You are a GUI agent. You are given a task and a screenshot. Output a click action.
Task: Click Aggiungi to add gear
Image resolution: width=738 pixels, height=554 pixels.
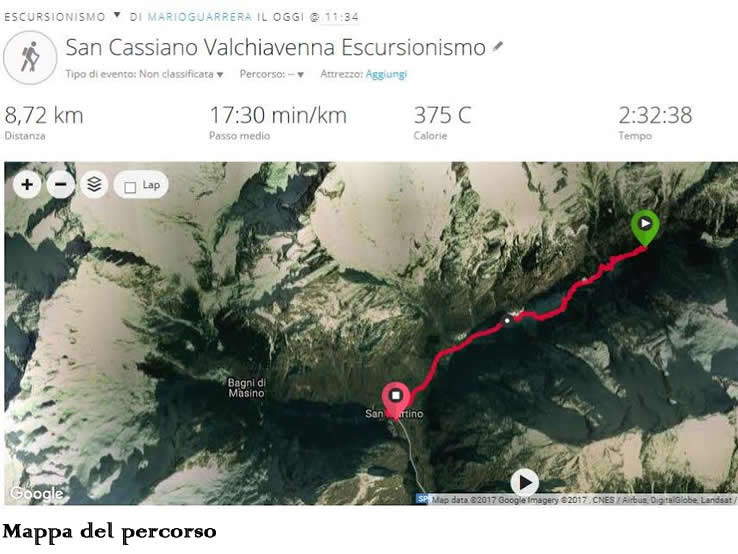tap(386, 74)
